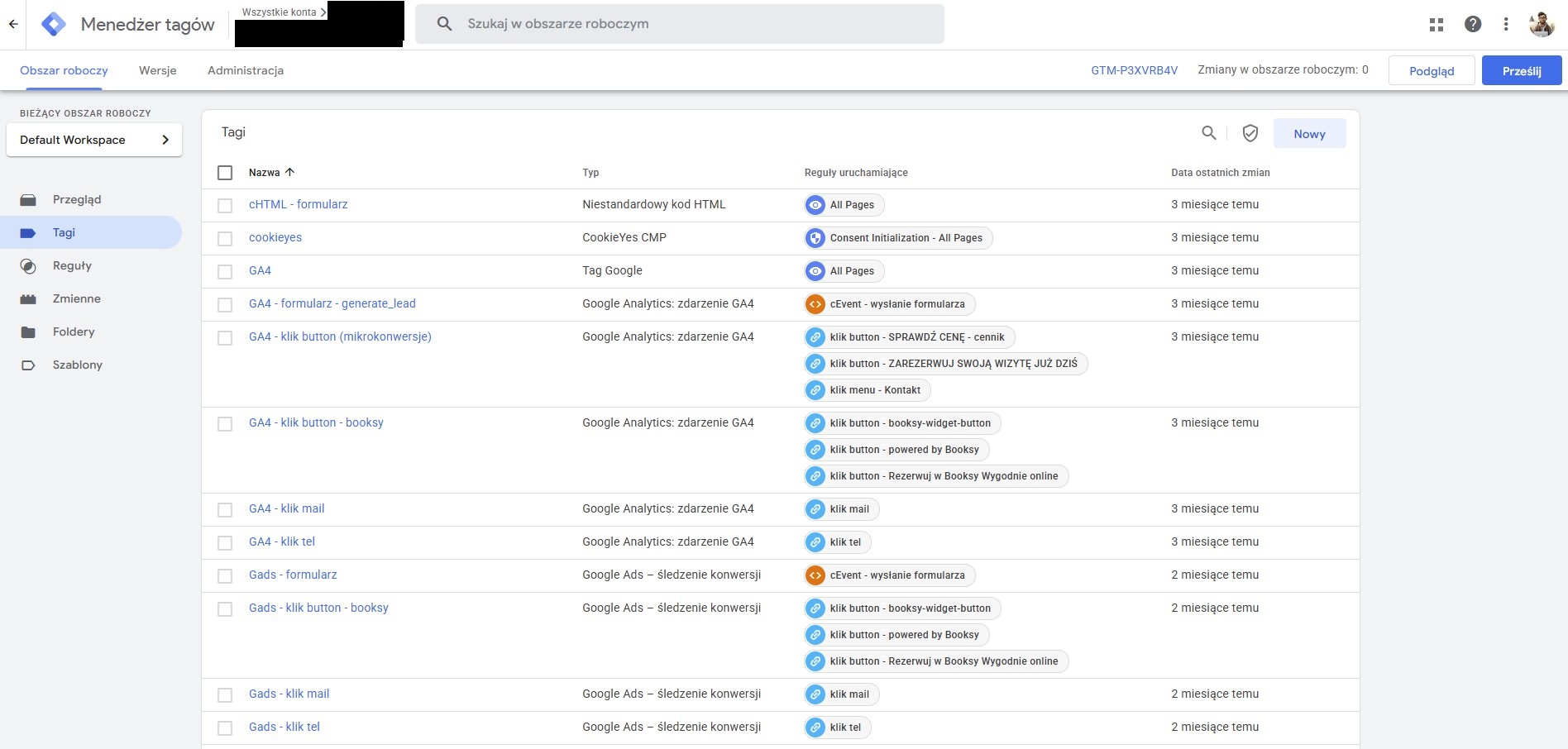Viewport: 1568px width, 749px height.
Task: Click the Reguły sidebar icon
Action: click(x=28, y=266)
